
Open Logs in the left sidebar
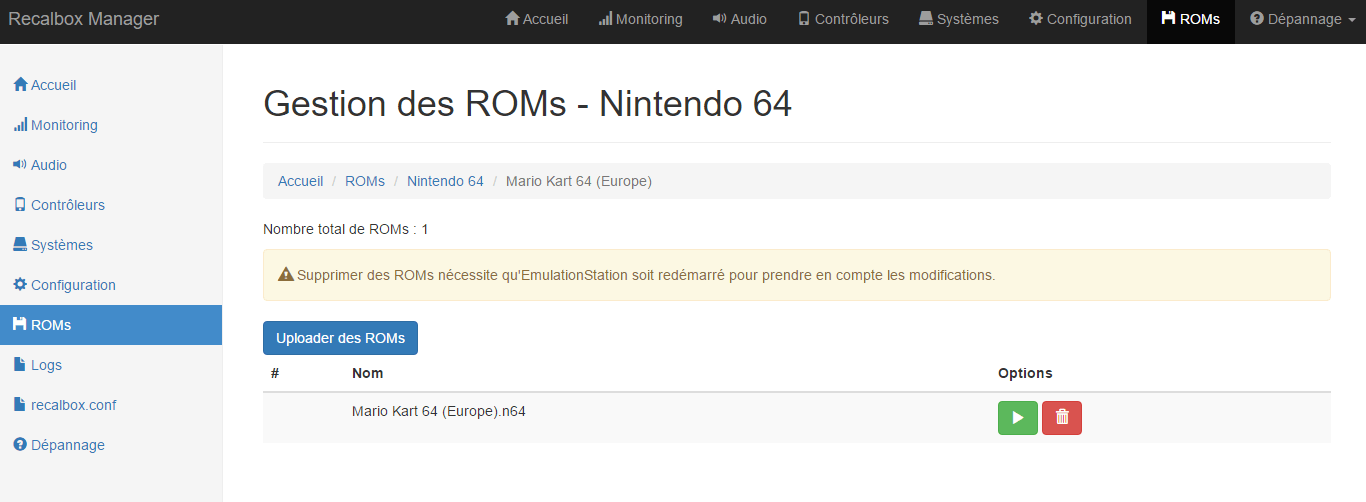click(x=46, y=365)
